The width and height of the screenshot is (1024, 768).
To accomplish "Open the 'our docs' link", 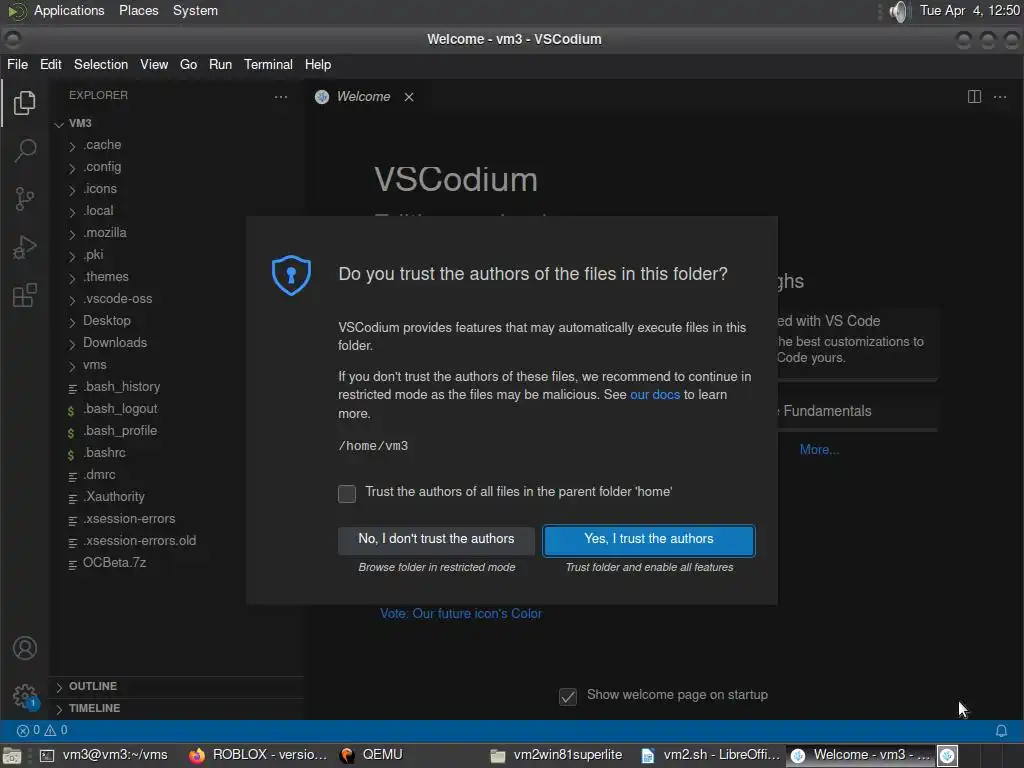I will tap(654, 395).
